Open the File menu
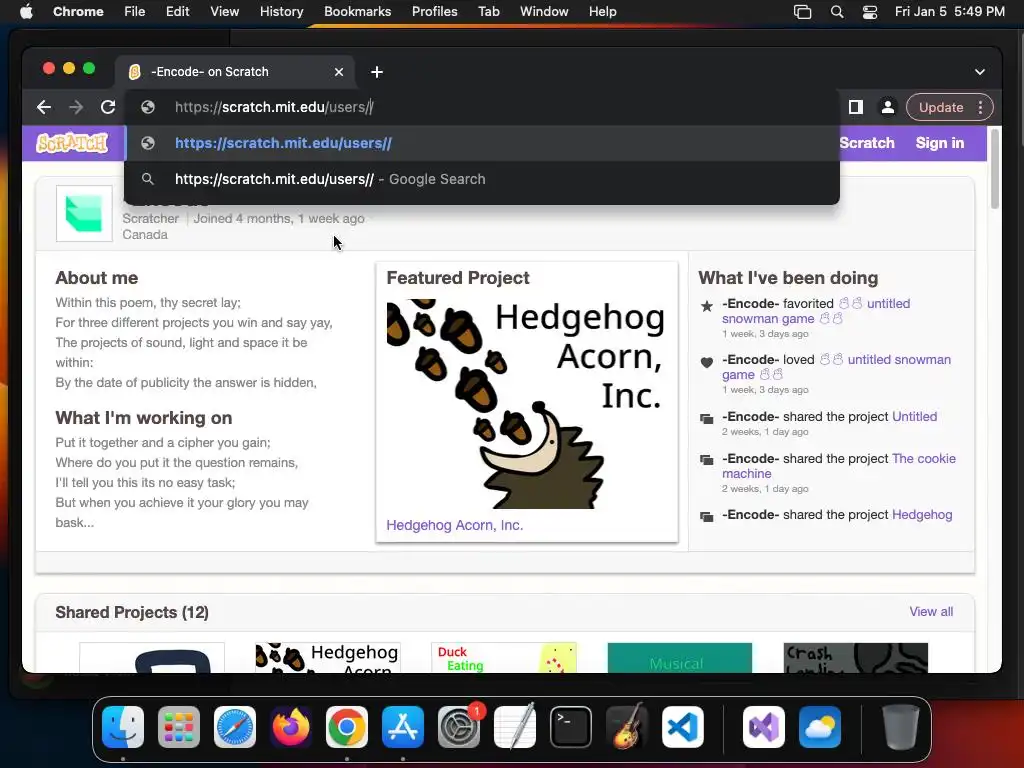Screen dimensions: 1024x768 coord(135,12)
